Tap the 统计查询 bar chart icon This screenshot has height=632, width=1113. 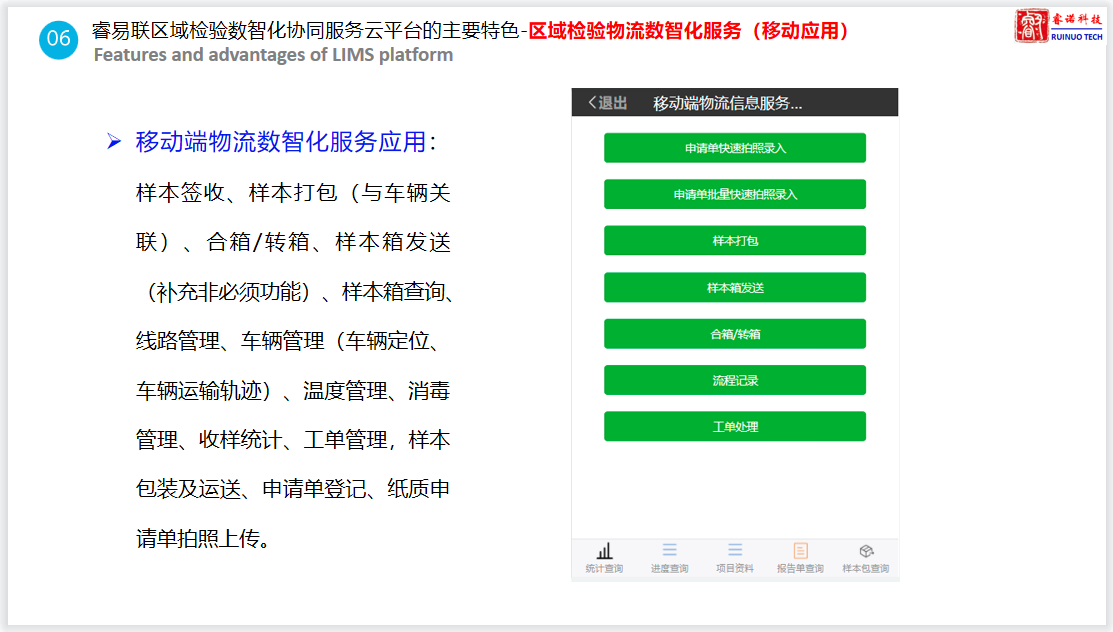pos(604,551)
